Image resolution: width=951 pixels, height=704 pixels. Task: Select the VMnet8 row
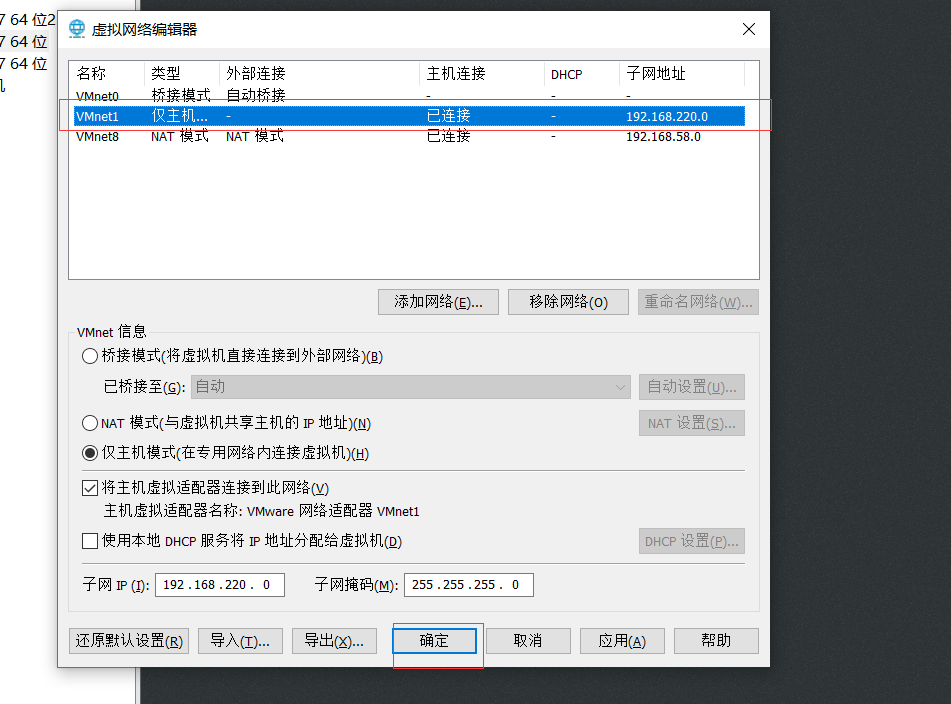[x=409, y=136]
